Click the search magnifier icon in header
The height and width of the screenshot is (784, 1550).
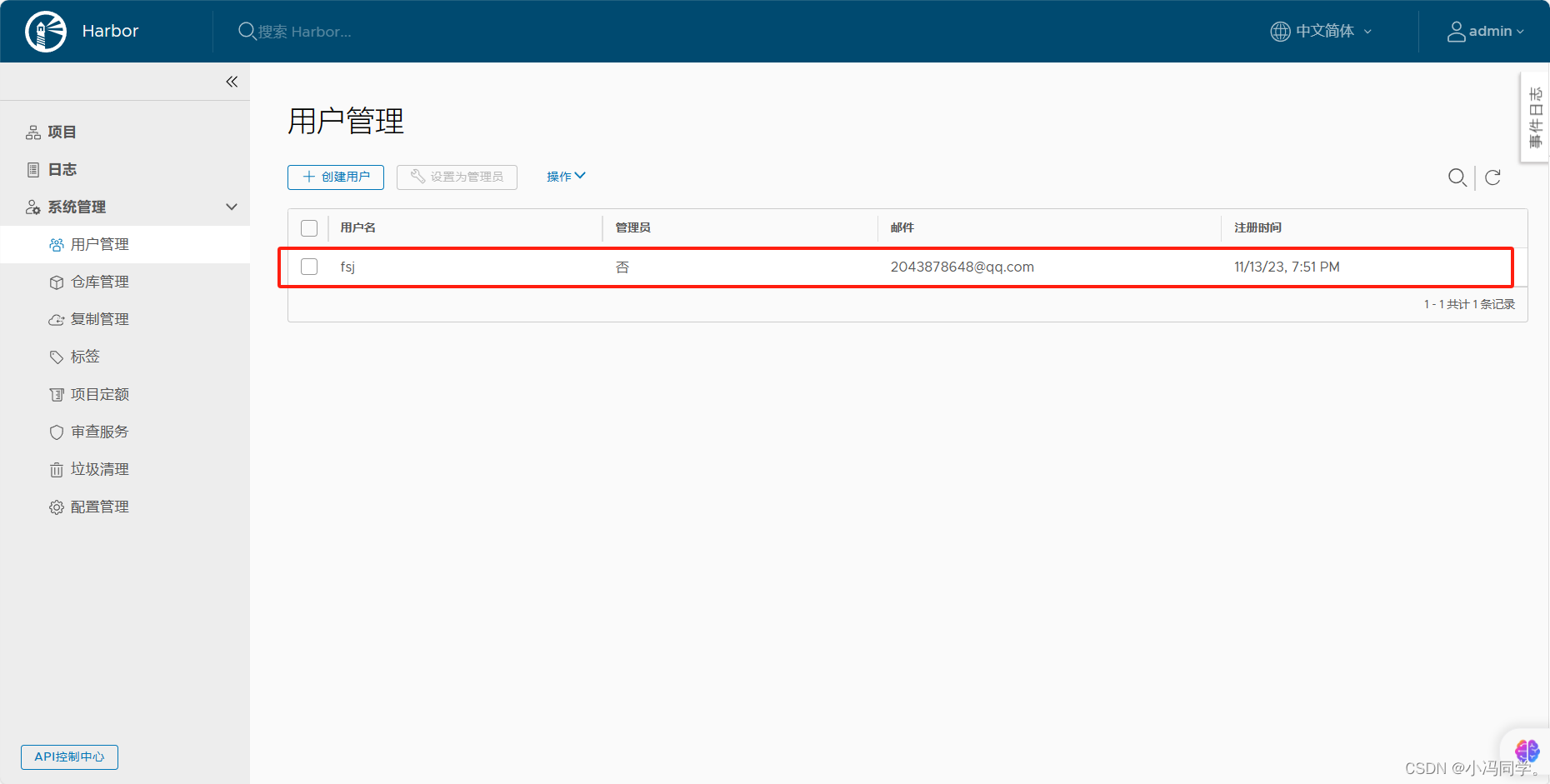click(x=247, y=32)
